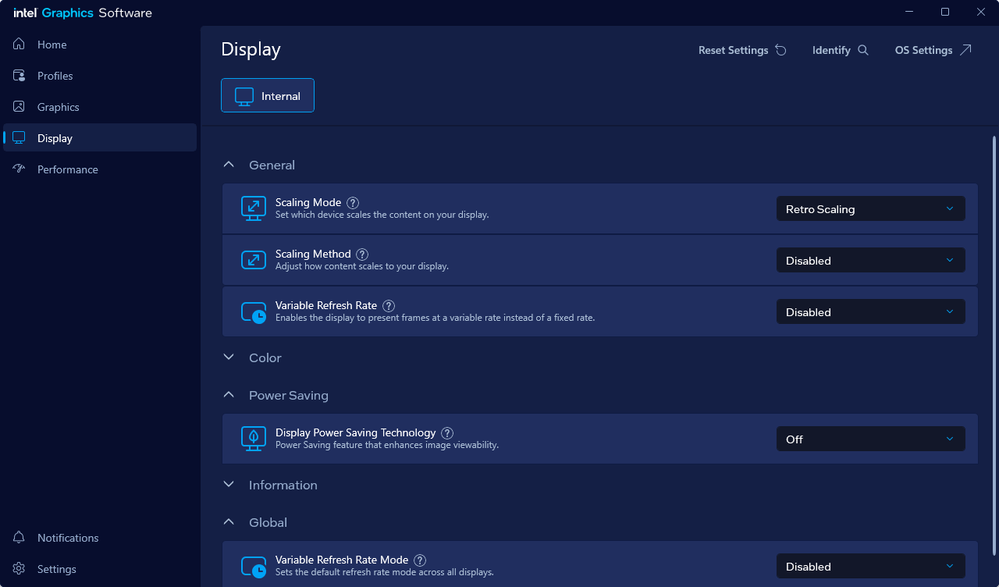The height and width of the screenshot is (587, 999).
Task: Click the Display monitor icon in sidebar
Action: pyautogui.click(x=19, y=138)
